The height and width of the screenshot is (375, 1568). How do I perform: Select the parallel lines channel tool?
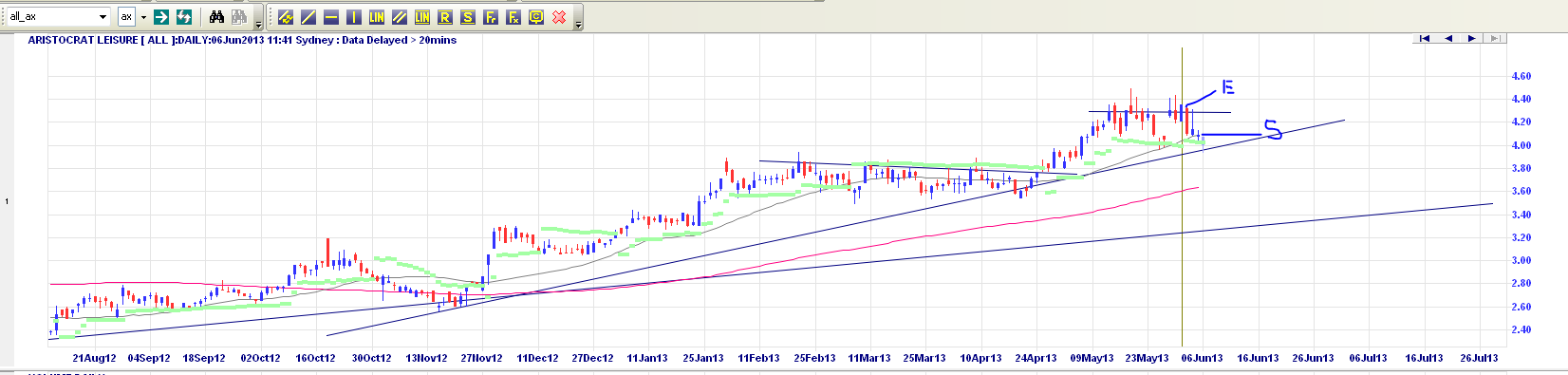point(400,17)
